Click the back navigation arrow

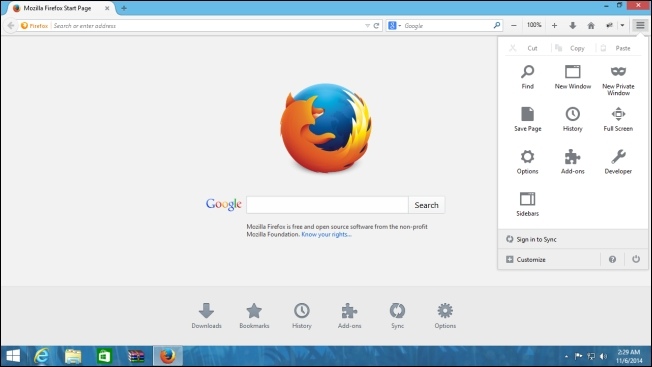click(11, 25)
